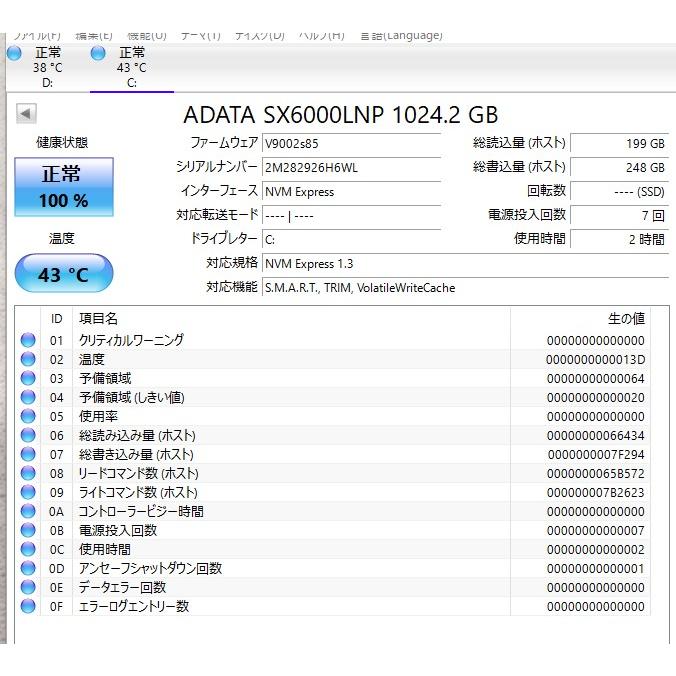The height and width of the screenshot is (676, 676).
Task: Click the power on hours value 2 時間
Action: tap(620, 240)
